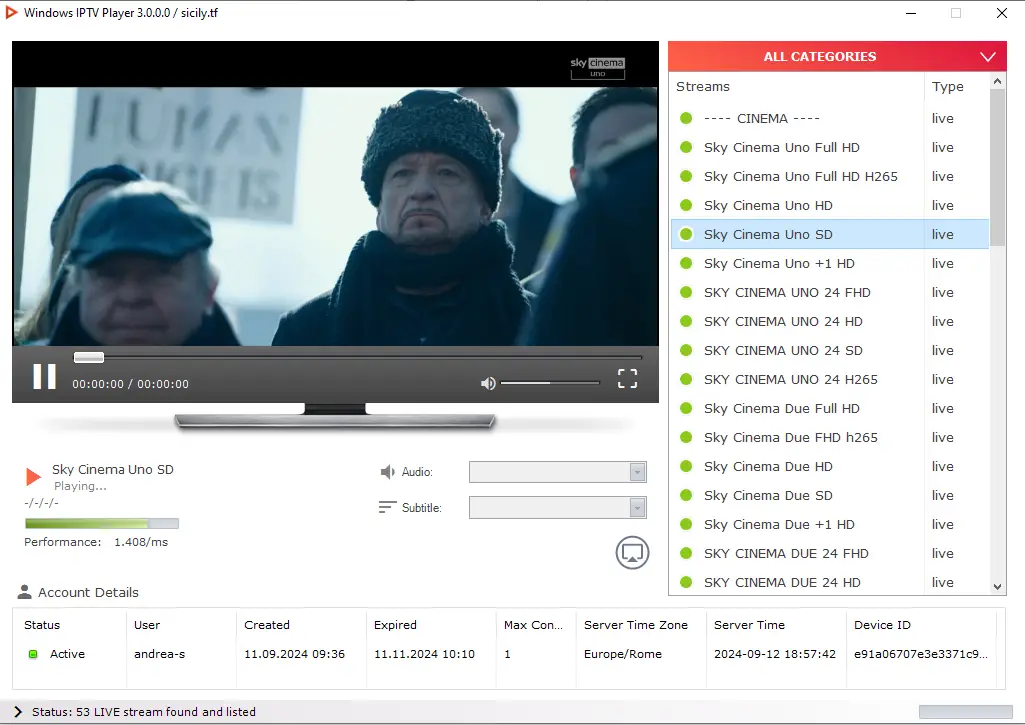Viewport: 1025px width, 725px height.
Task: Click the device ID e91a06707e3e3371c9
Action: pos(920,654)
